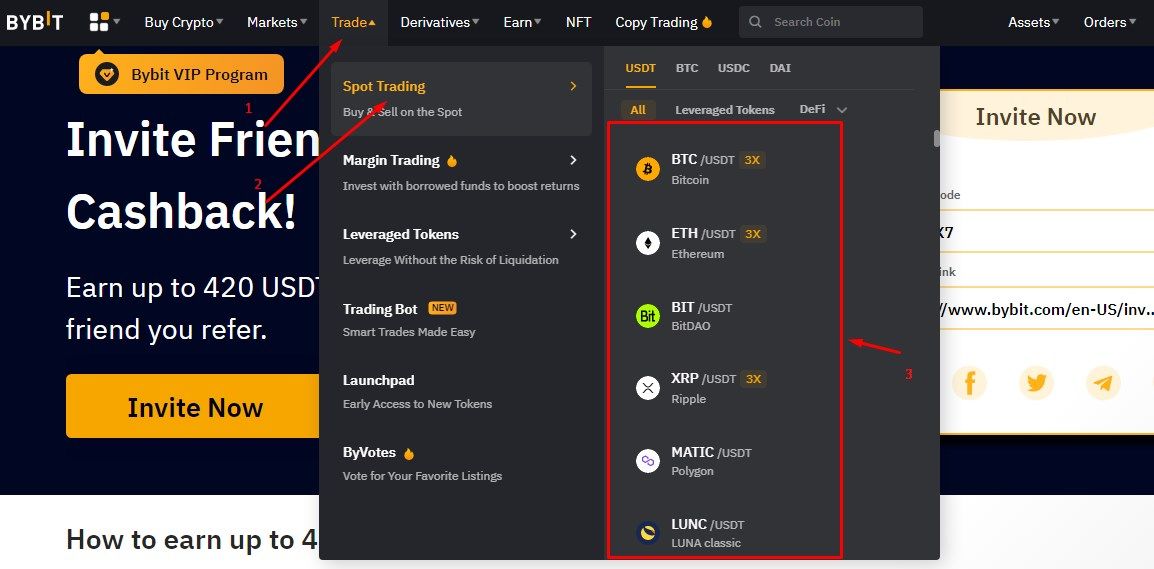Click the Bybit logo
Viewport: 1154px width, 569px height.
tap(35, 22)
